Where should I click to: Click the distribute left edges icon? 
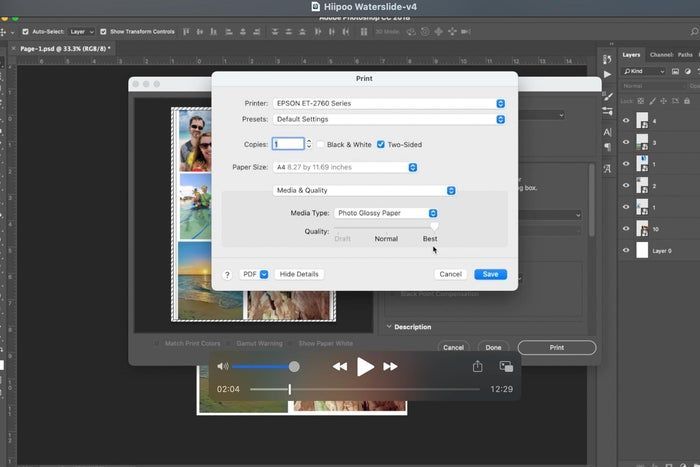(x=318, y=32)
